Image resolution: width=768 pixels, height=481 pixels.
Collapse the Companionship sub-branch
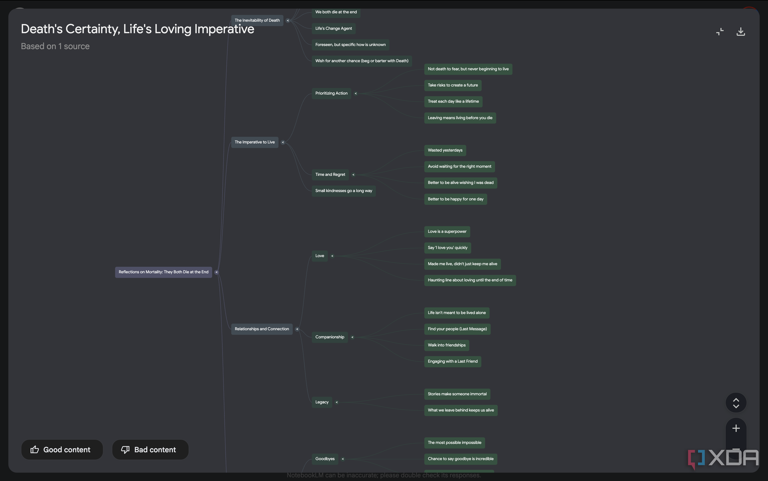coord(352,337)
